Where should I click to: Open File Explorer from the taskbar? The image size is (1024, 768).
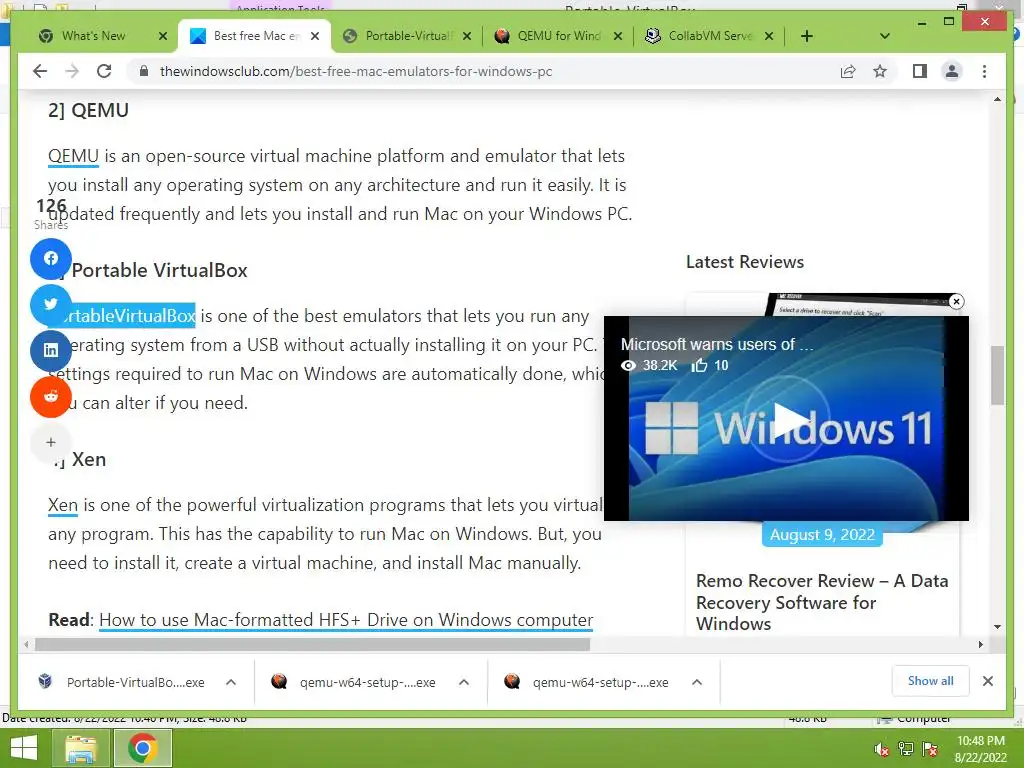point(81,748)
